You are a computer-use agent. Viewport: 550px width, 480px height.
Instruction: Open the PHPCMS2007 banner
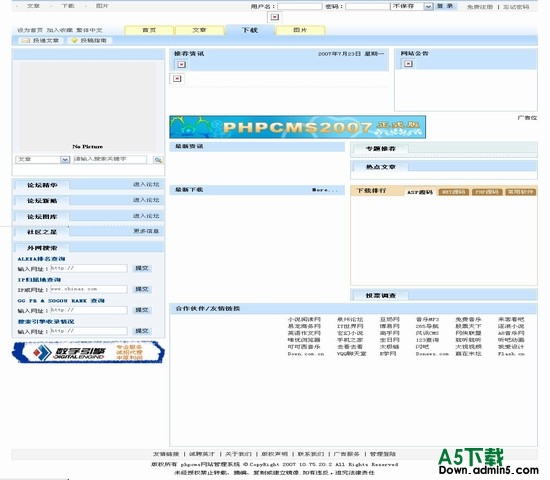tap(297, 127)
